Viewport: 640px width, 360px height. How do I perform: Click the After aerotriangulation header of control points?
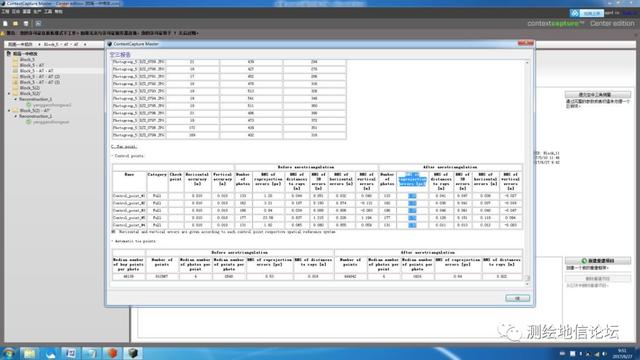click(450, 167)
